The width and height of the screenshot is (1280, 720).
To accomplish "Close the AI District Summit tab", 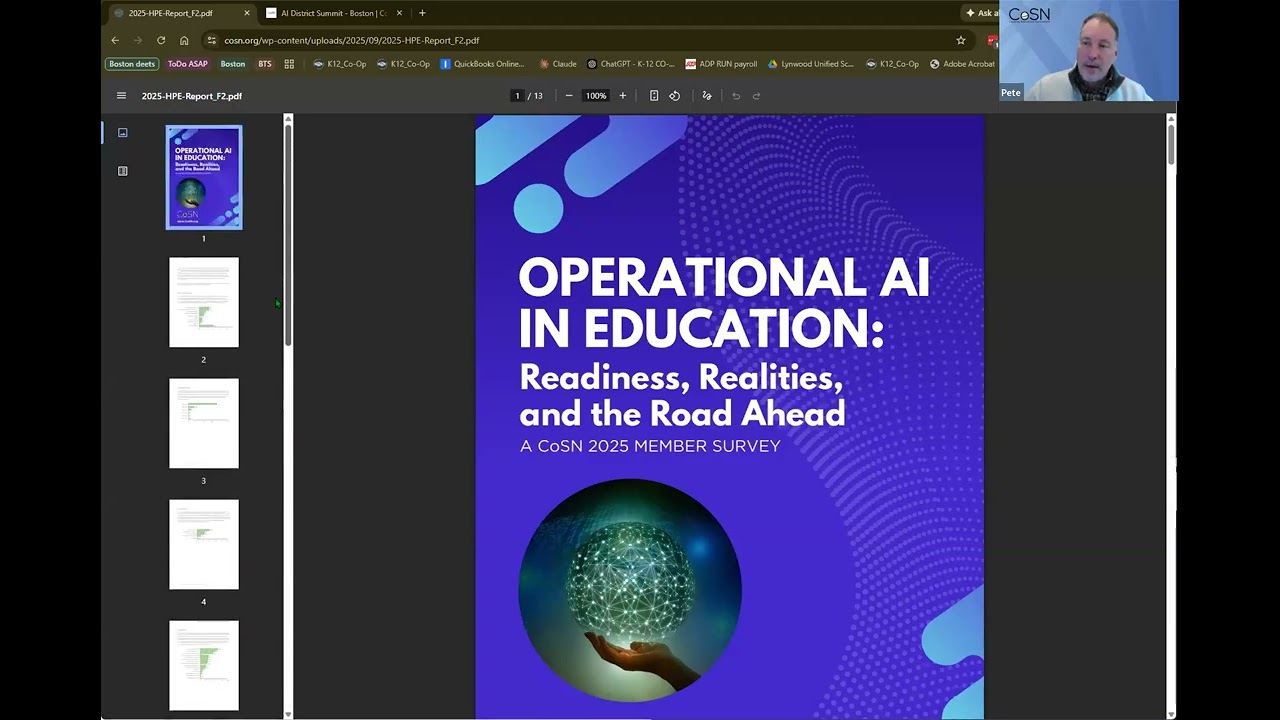I will [399, 13].
